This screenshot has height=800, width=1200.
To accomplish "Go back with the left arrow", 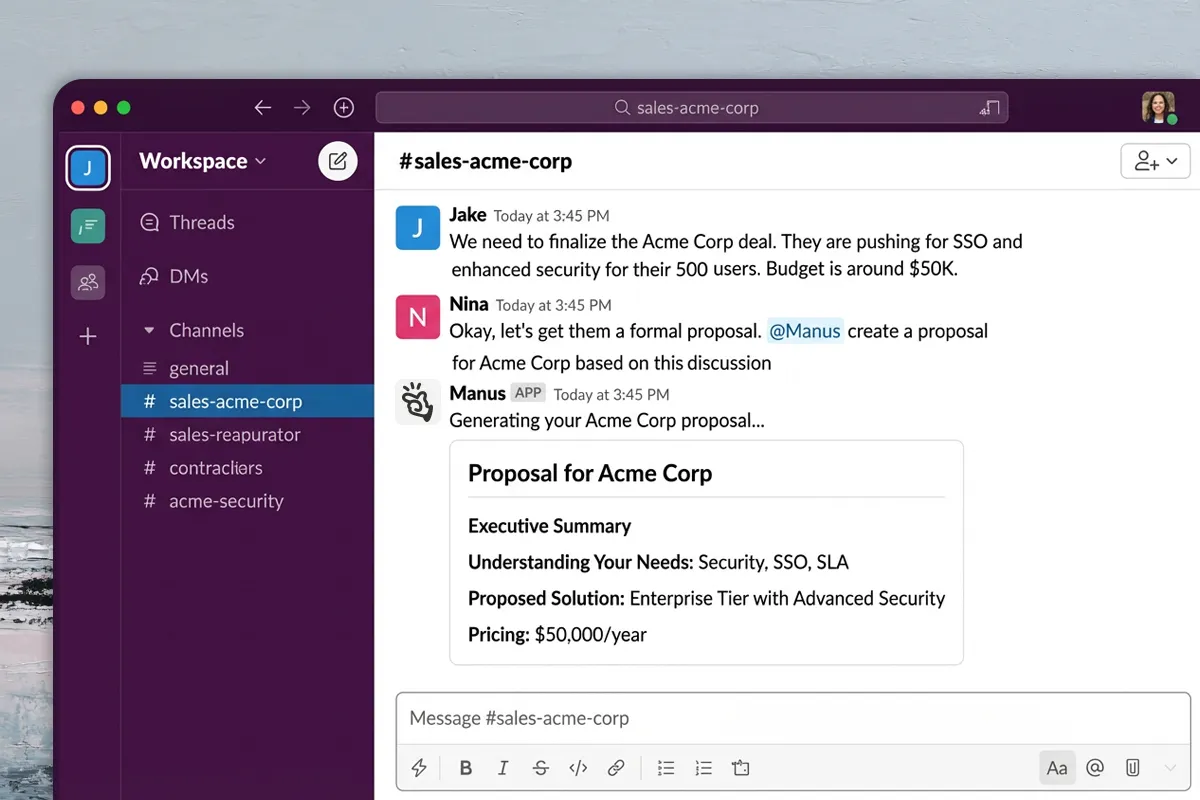I will tap(263, 107).
